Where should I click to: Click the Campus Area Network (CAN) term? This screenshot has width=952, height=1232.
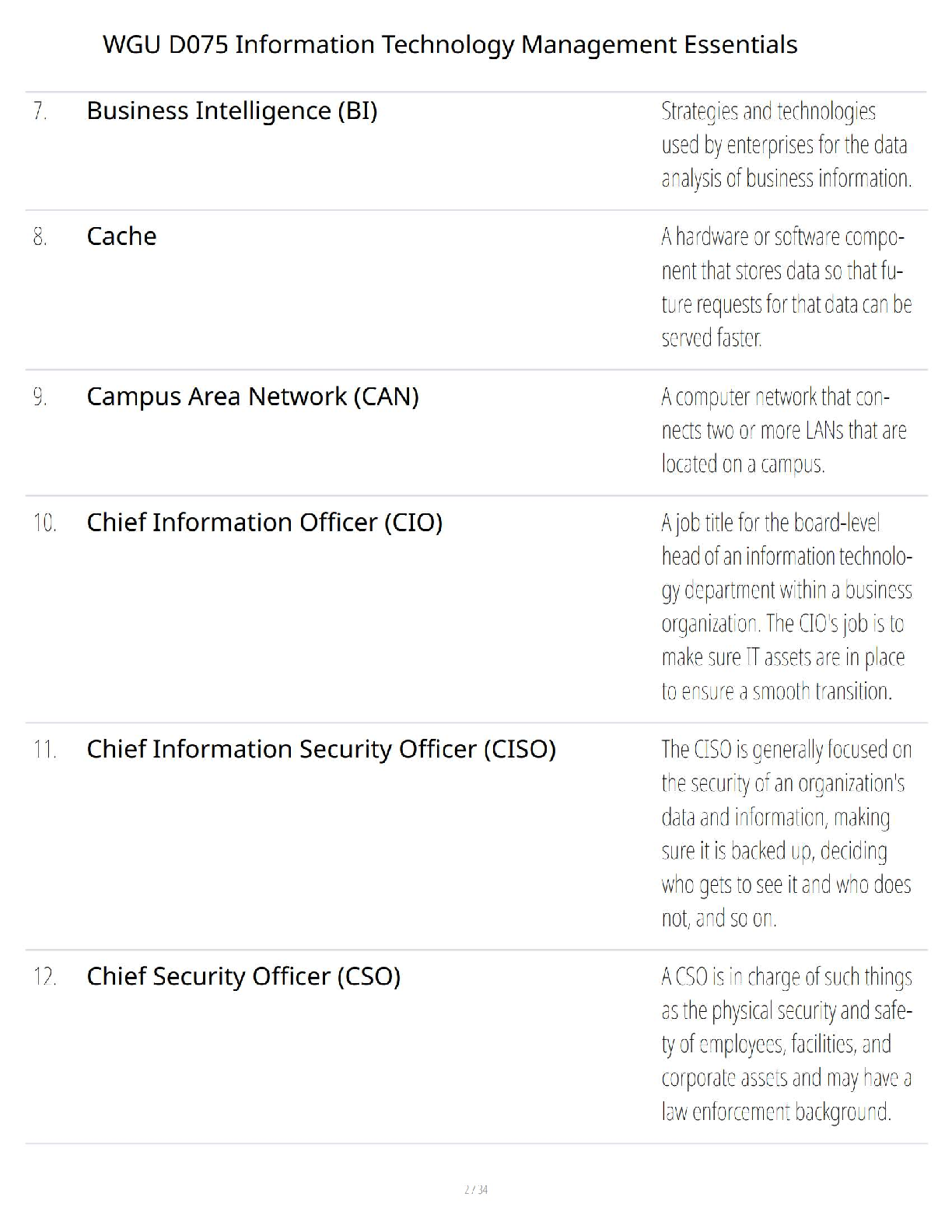pyautogui.click(x=253, y=397)
